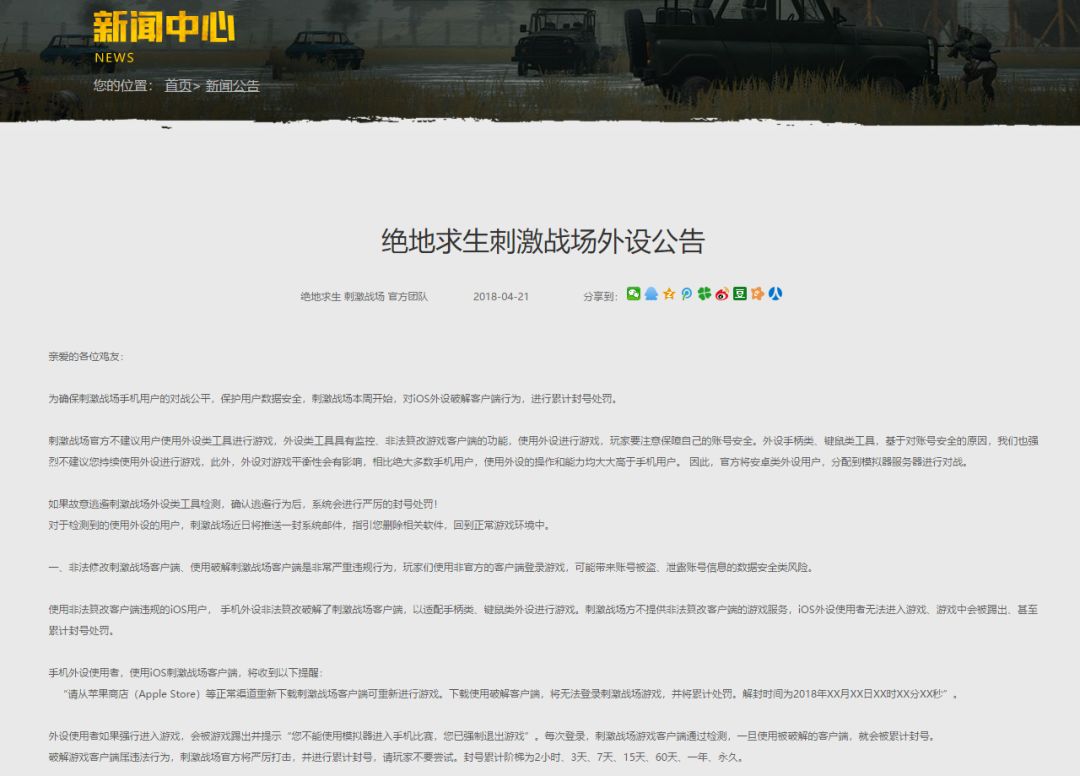
Task: Click paragraph starting 使用非法篡改客户端违规的iOS用户
Action: (x=543, y=620)
